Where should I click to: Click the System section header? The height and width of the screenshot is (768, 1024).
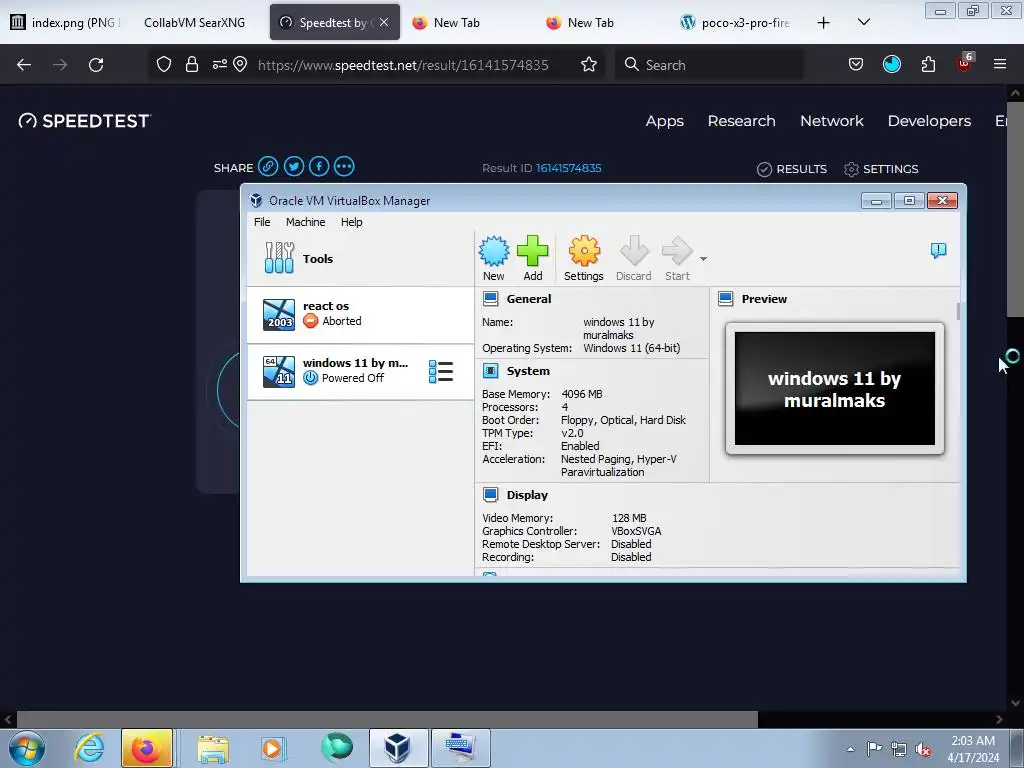pos(528,371)
